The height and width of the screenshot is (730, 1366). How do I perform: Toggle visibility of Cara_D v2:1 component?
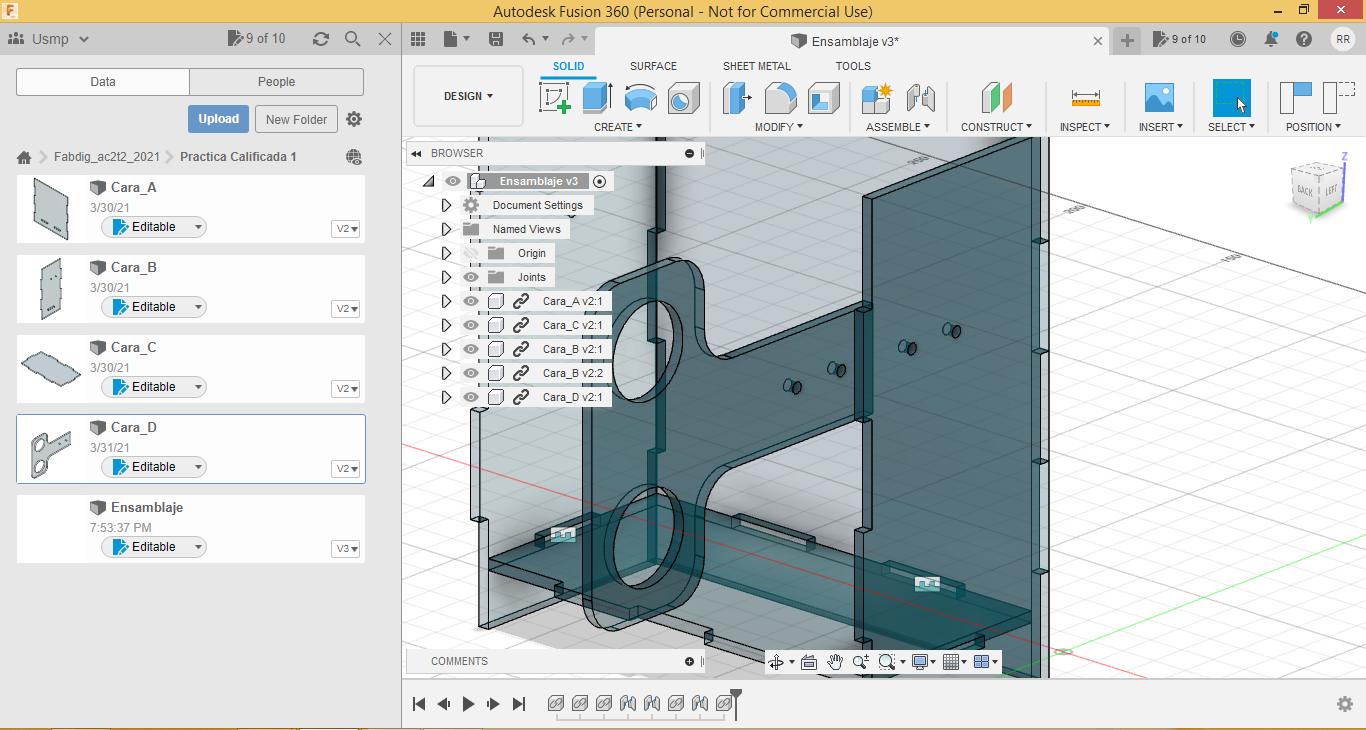pyautogui.click(x=471, y=397)
